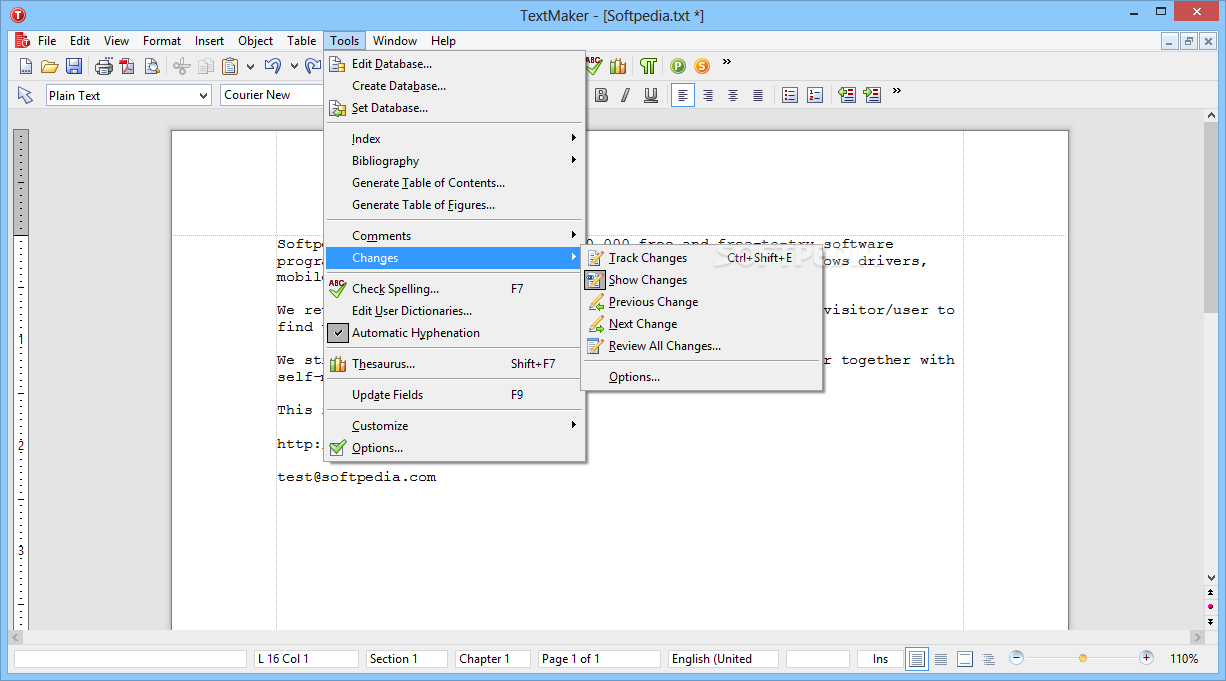The image size is (1226, 681).
Task: Click the Undo arrow icon
Action: coord(272,66)
